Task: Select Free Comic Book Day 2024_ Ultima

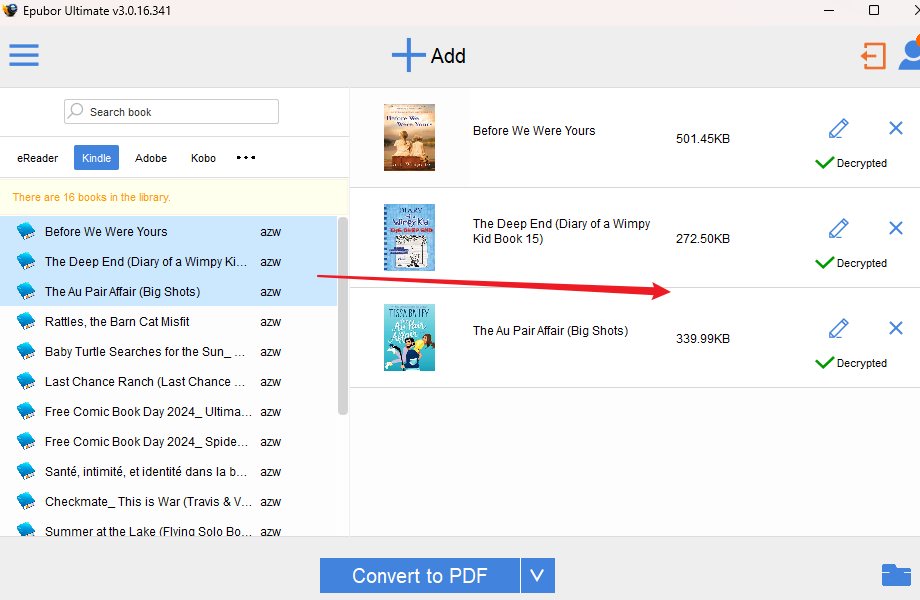Action: point(168,411)
